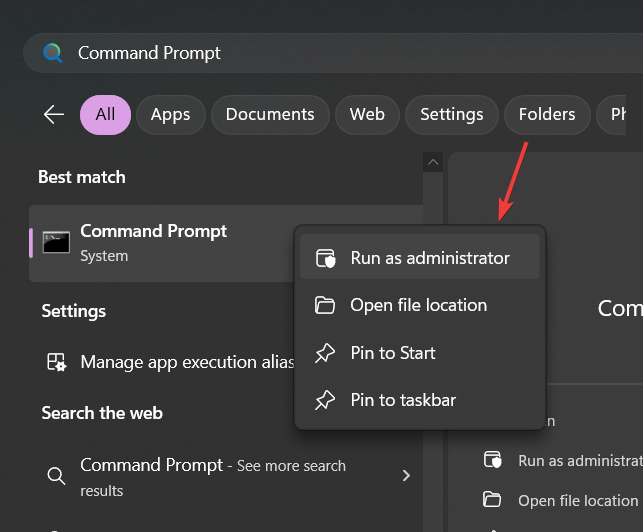Select Run as administrator from context menu
The height and width of the screenshot is (532, 643).
click(430, 258)
